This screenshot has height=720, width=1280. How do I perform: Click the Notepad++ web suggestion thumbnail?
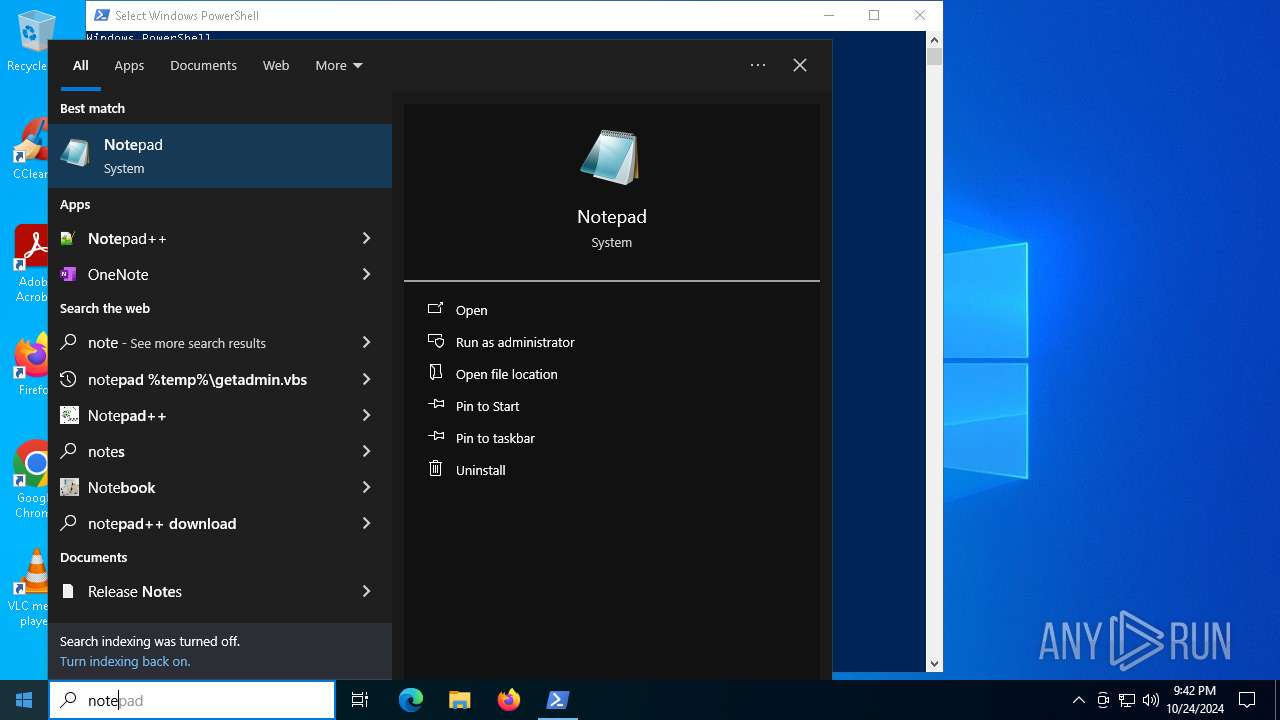69,415
